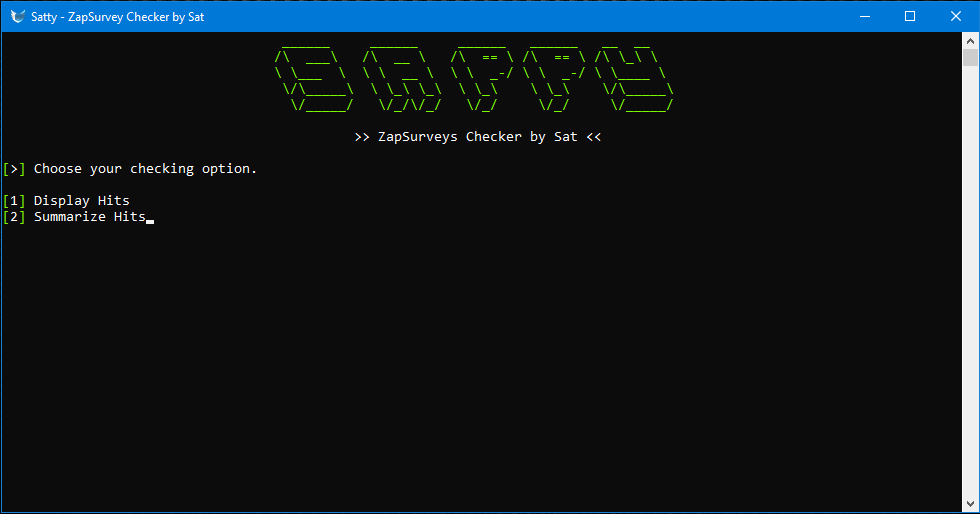Click the [>] prompt marker
Screen dimensions: 980x514
click(14, 169)
